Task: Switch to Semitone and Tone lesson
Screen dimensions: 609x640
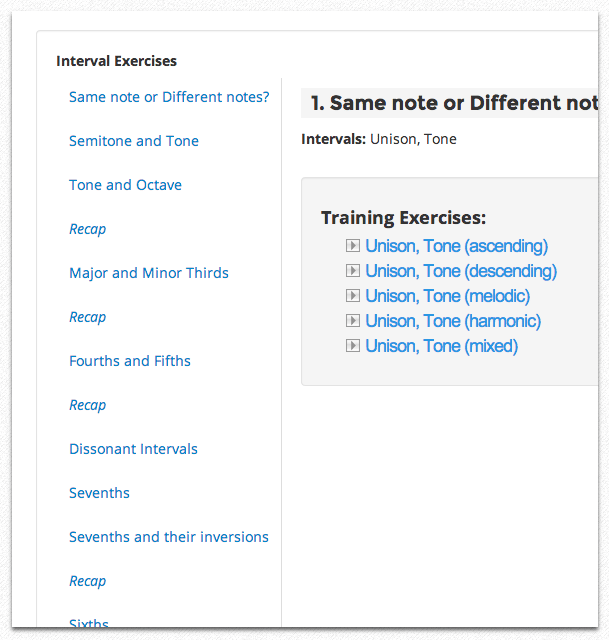Action: pyautogui.click(x=134, y=141)
